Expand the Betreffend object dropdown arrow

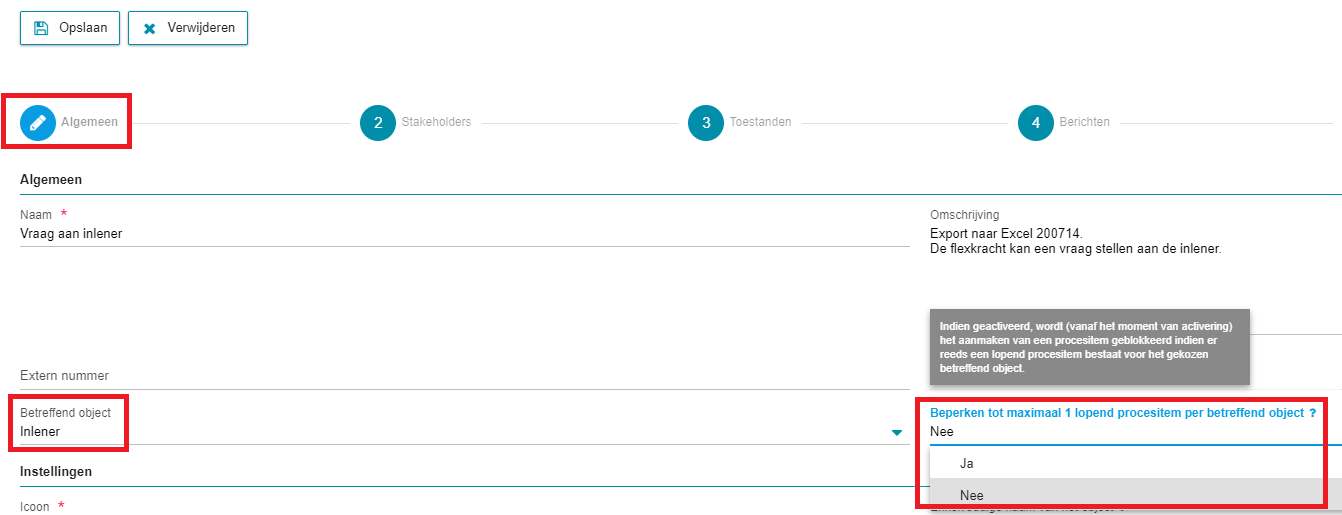896,433
